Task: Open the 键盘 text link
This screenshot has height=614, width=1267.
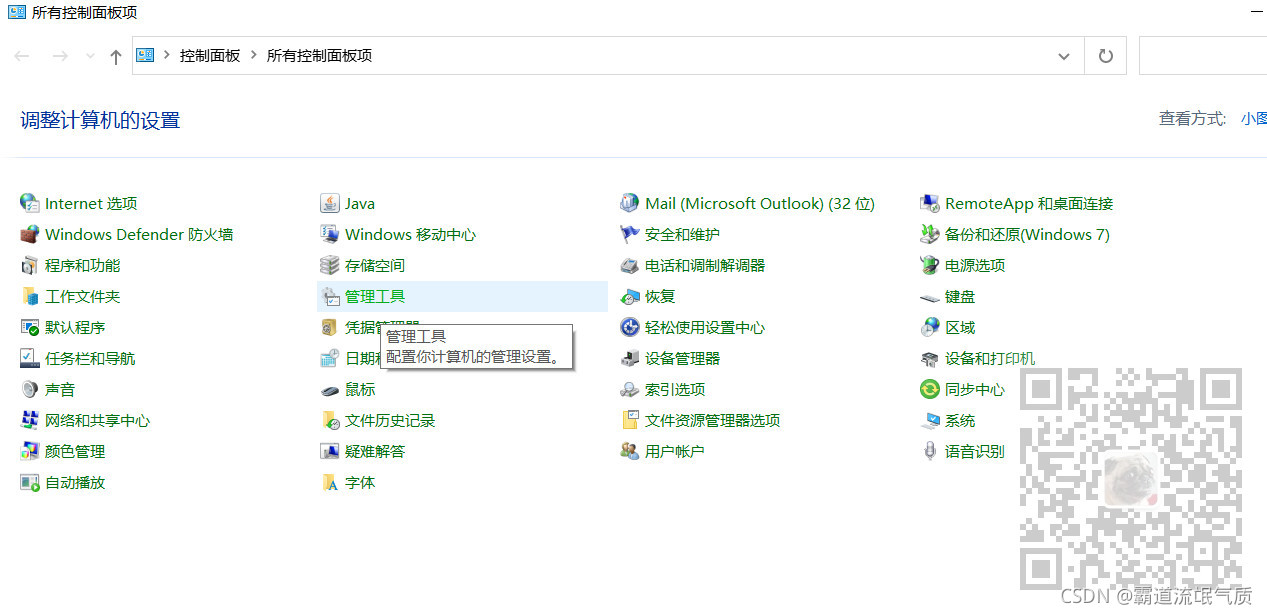Action: (960, 296)
